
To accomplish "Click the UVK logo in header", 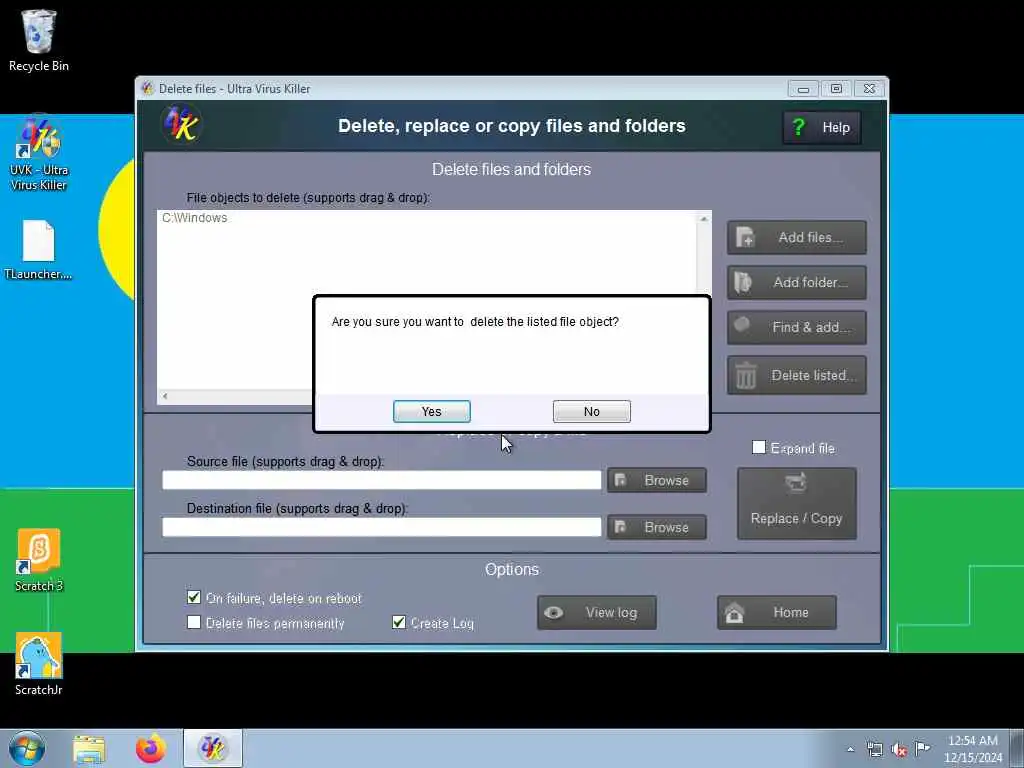I will pyautogui.click(x=182, y=124).
